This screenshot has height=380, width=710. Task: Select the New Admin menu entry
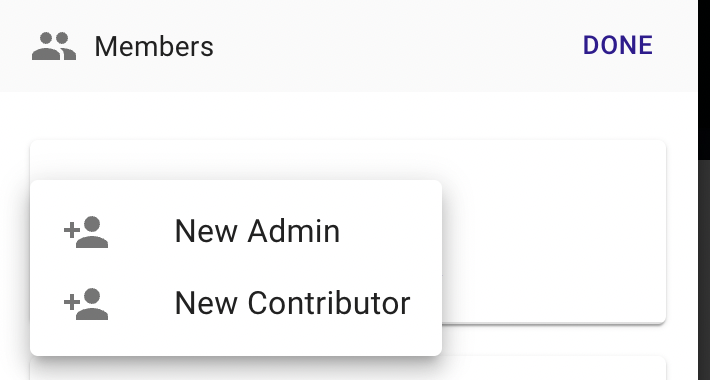[236, 232]
